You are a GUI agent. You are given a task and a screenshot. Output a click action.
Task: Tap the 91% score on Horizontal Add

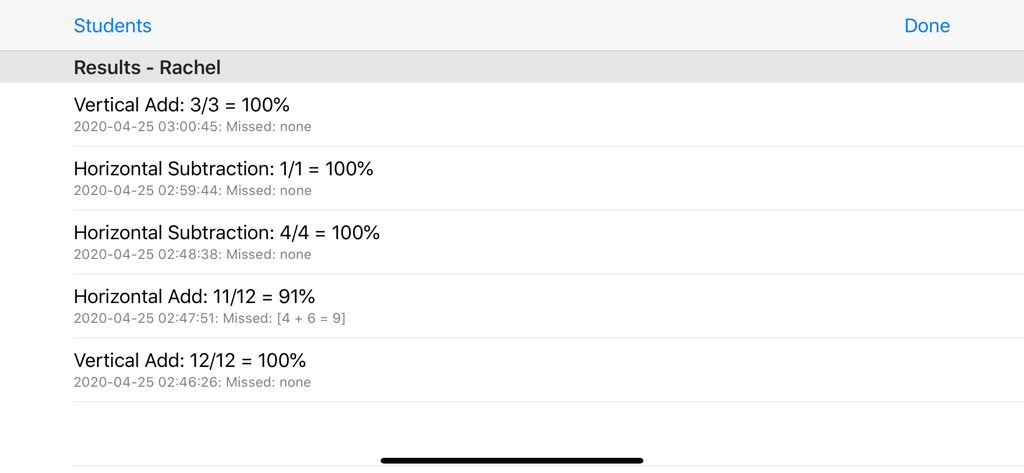coord(297,297)
